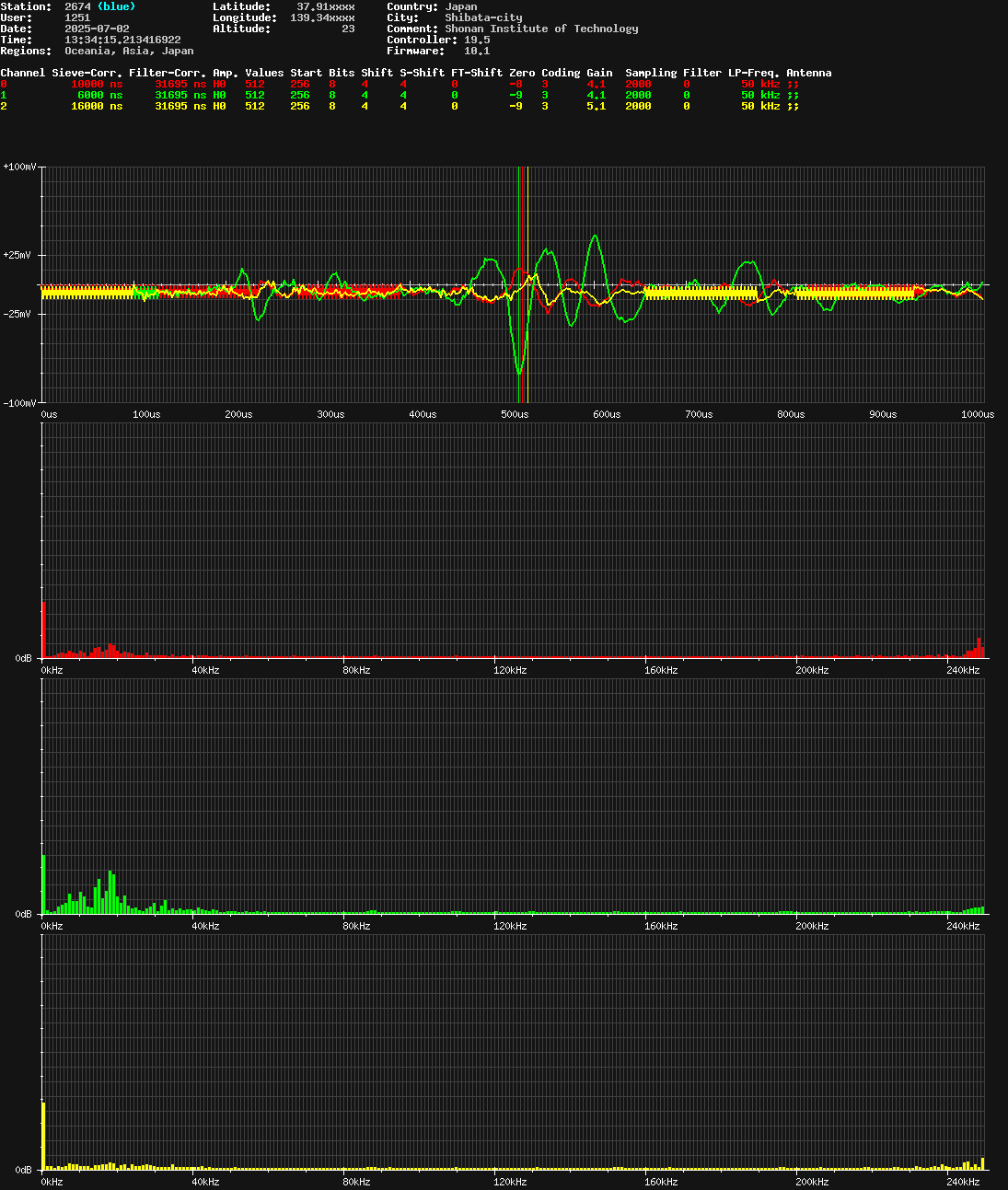Click the "Filter-Corr." column header
This screenshot has height=1190, width=1008.
tap(168, 73)
